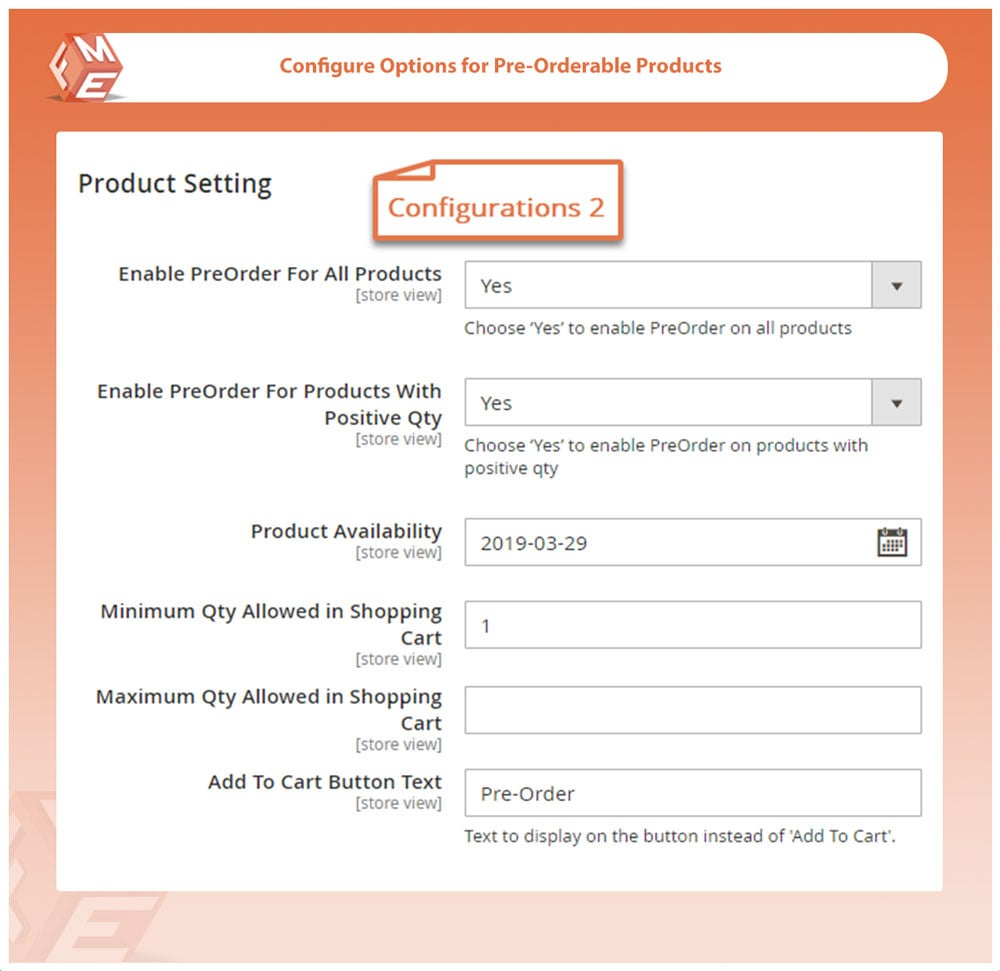Expand PreOrder For Products With Positive Qty arrow
This screenshot has height=971, width=1000.
pyautogui.click(x=896, y=403)
